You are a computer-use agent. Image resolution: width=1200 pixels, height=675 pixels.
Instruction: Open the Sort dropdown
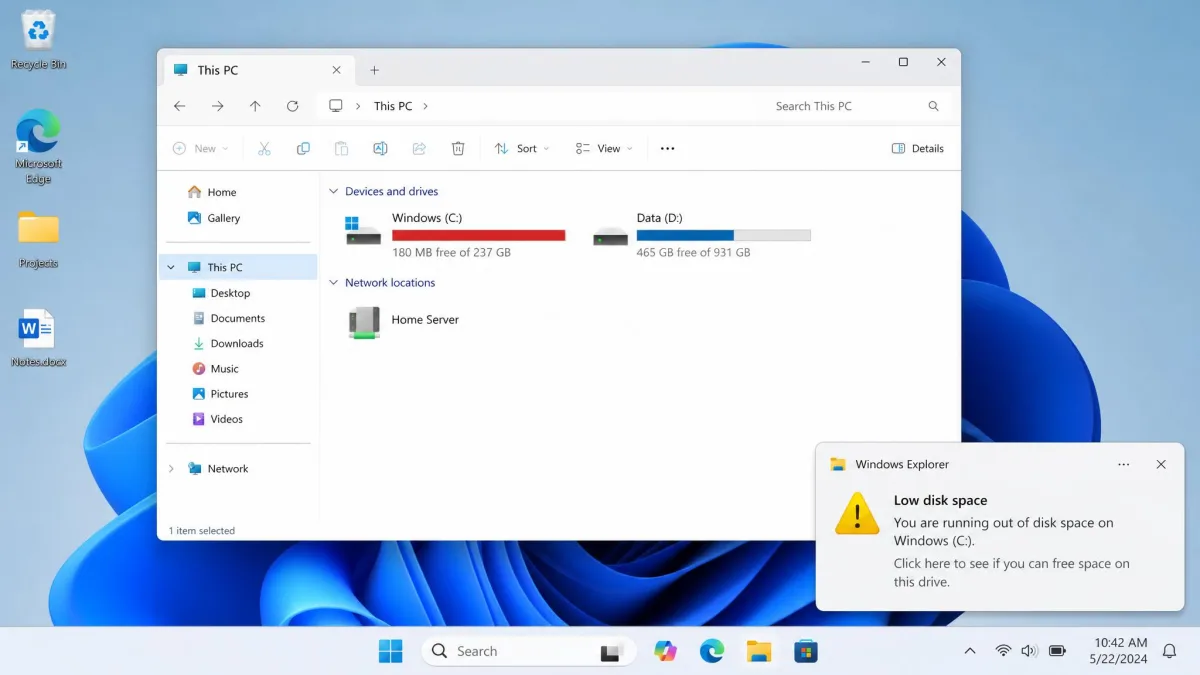pos(522,148)
